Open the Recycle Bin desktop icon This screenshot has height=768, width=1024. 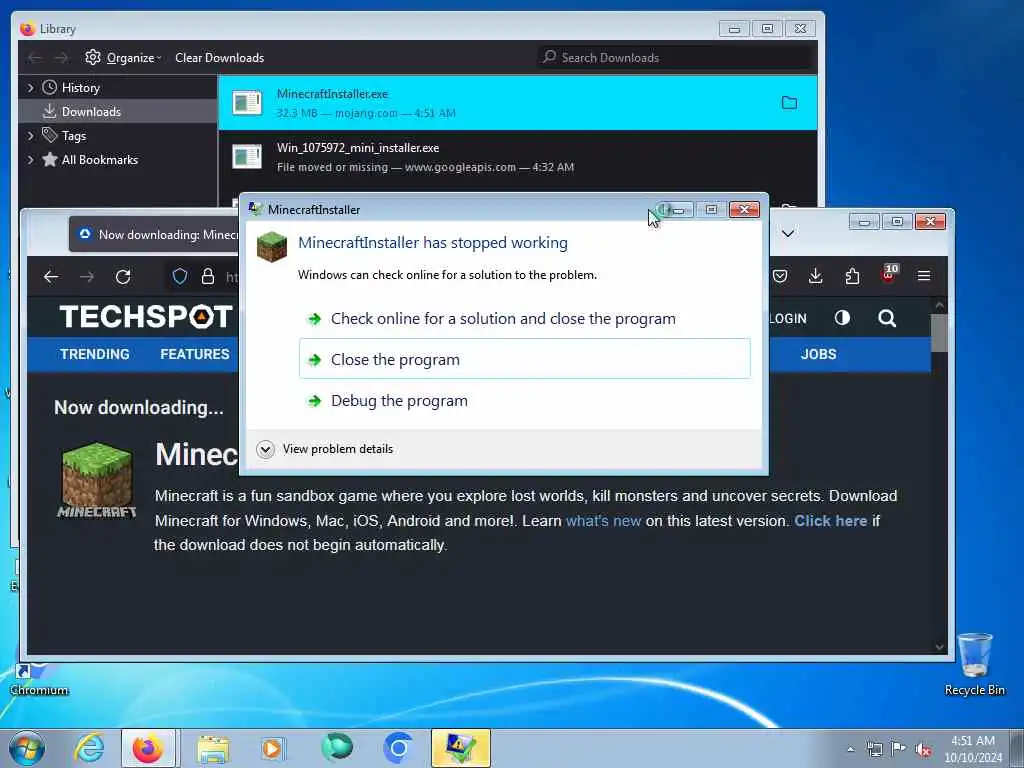click(x=974, y=664)
